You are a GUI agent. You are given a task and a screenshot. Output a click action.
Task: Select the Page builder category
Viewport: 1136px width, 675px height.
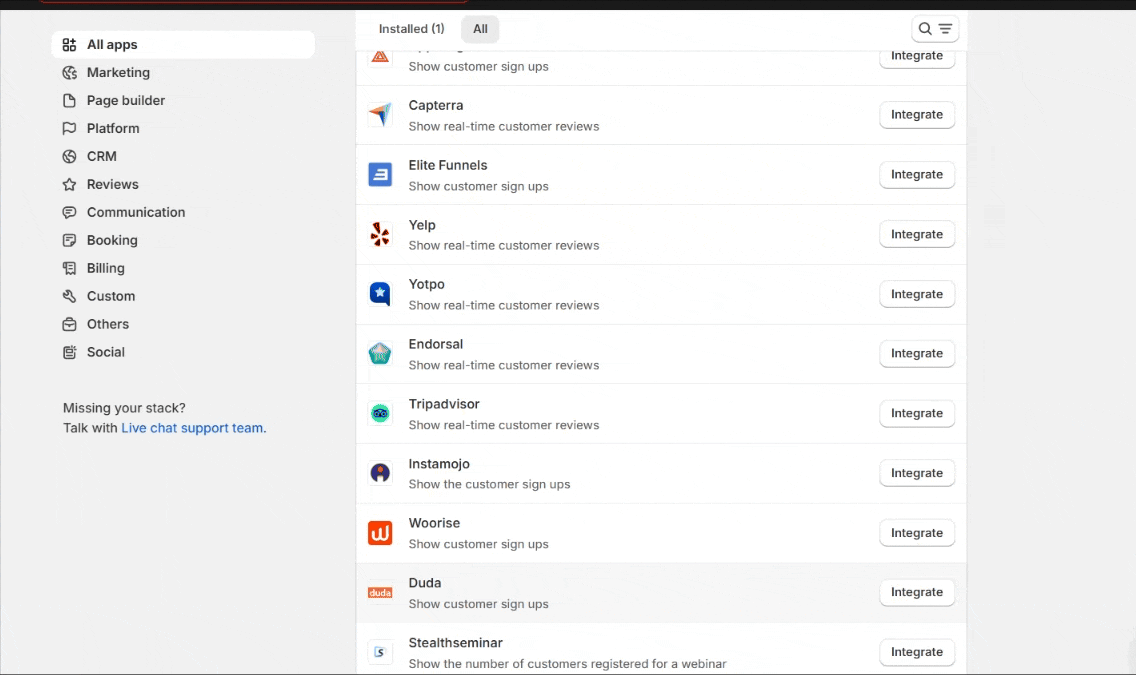click(126, 101)
